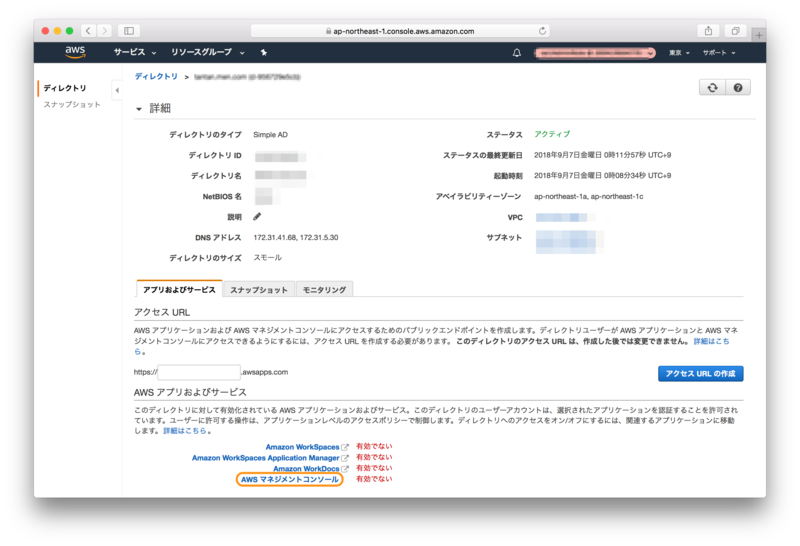Open Amazon WorkDocs link
Screen dimensions: 800x546
(306, 469)
